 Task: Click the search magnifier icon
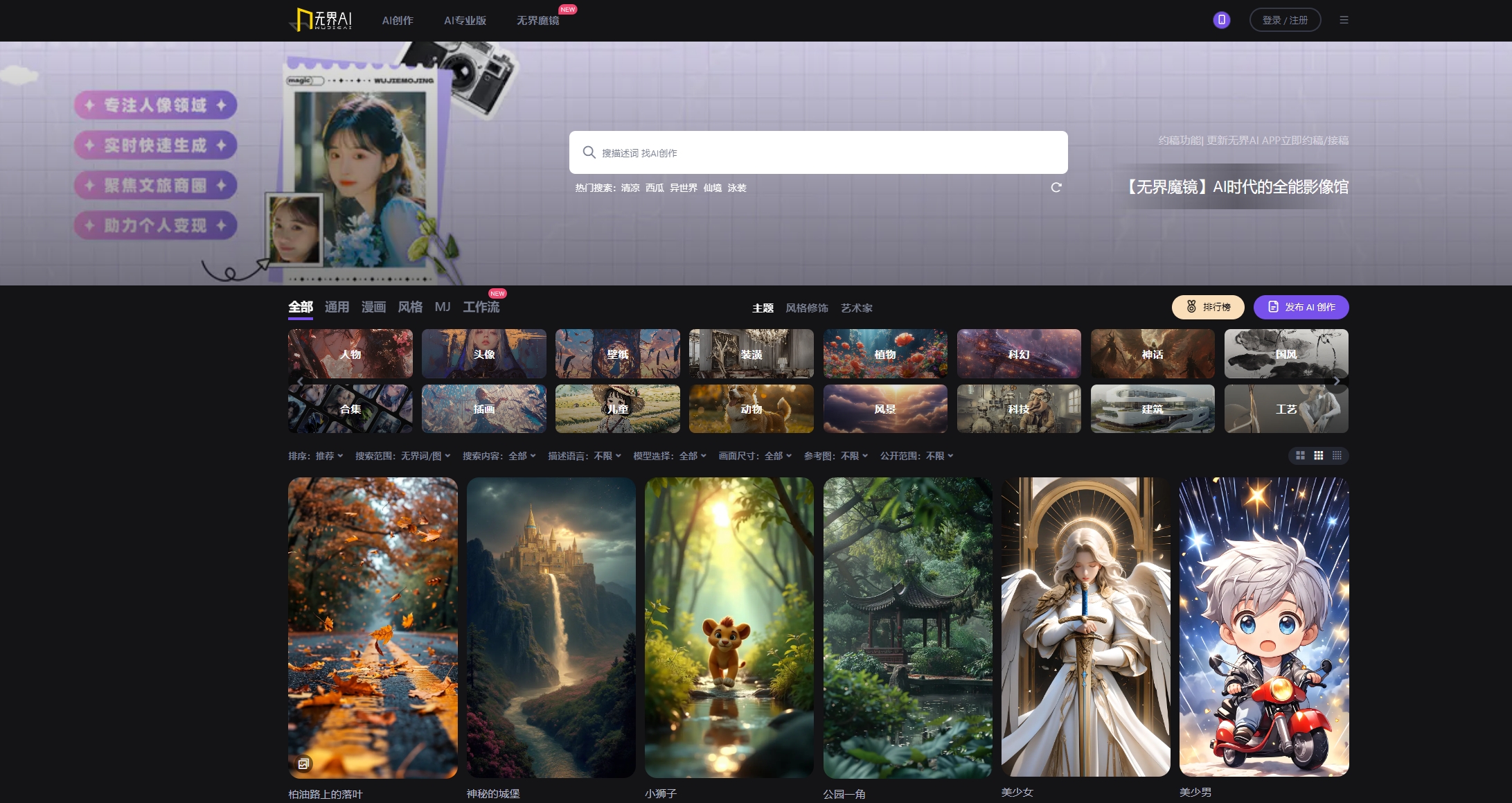pos(589,152)
